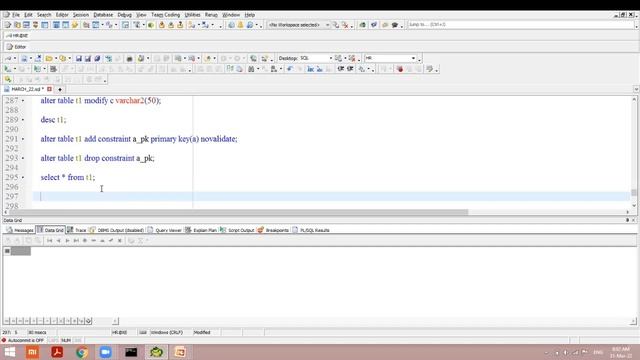Click the Save file floppy icon
This screenshot has width=640, height=360.
tap(79, 58)
